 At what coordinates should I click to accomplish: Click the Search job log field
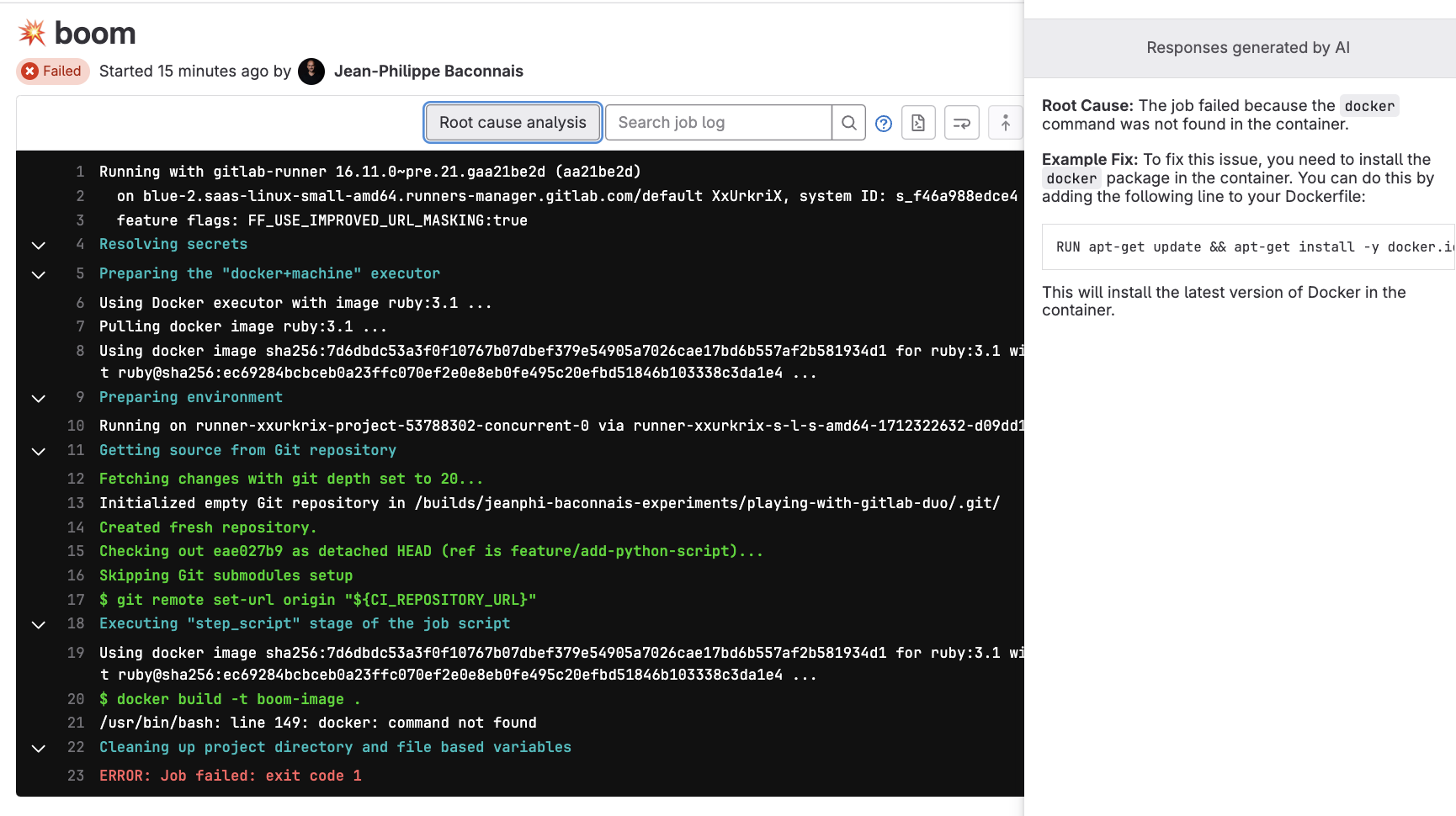718,123
